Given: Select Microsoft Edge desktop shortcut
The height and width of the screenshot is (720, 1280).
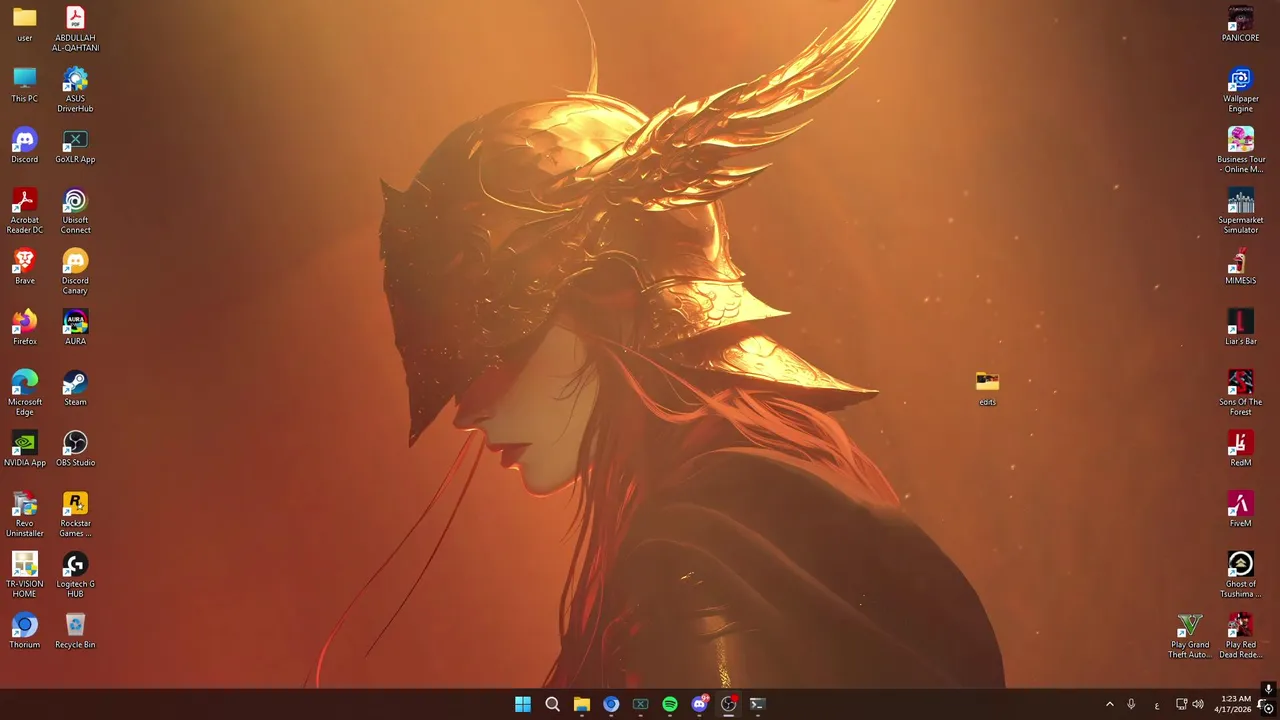Looking at the screenshot, I should pos(24,393).
